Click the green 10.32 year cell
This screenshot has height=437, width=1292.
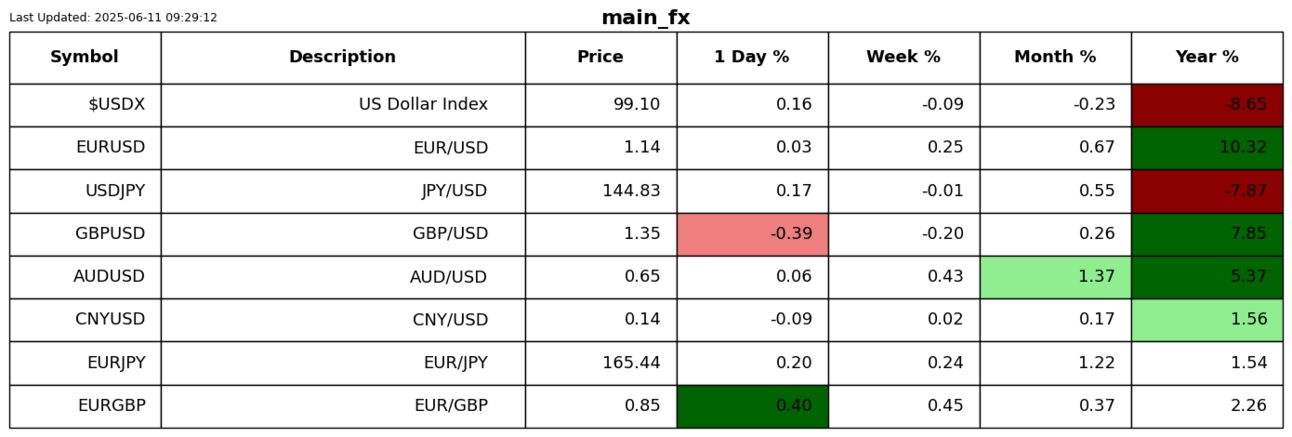pos(1206,147)
